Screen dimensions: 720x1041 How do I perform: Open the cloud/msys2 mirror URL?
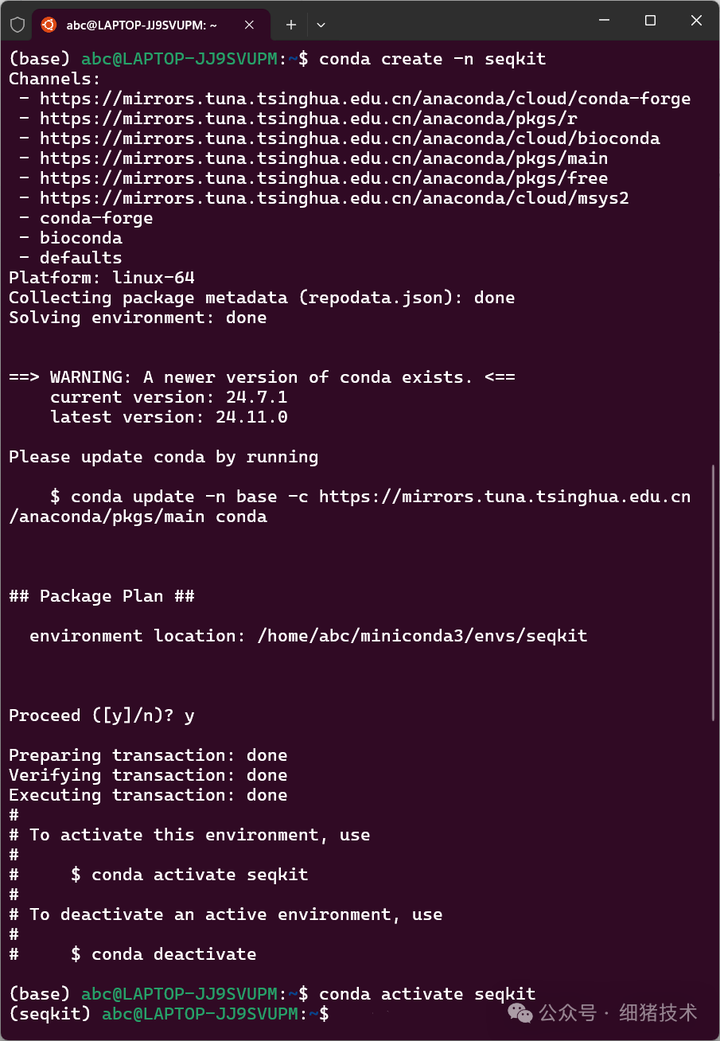334,199
